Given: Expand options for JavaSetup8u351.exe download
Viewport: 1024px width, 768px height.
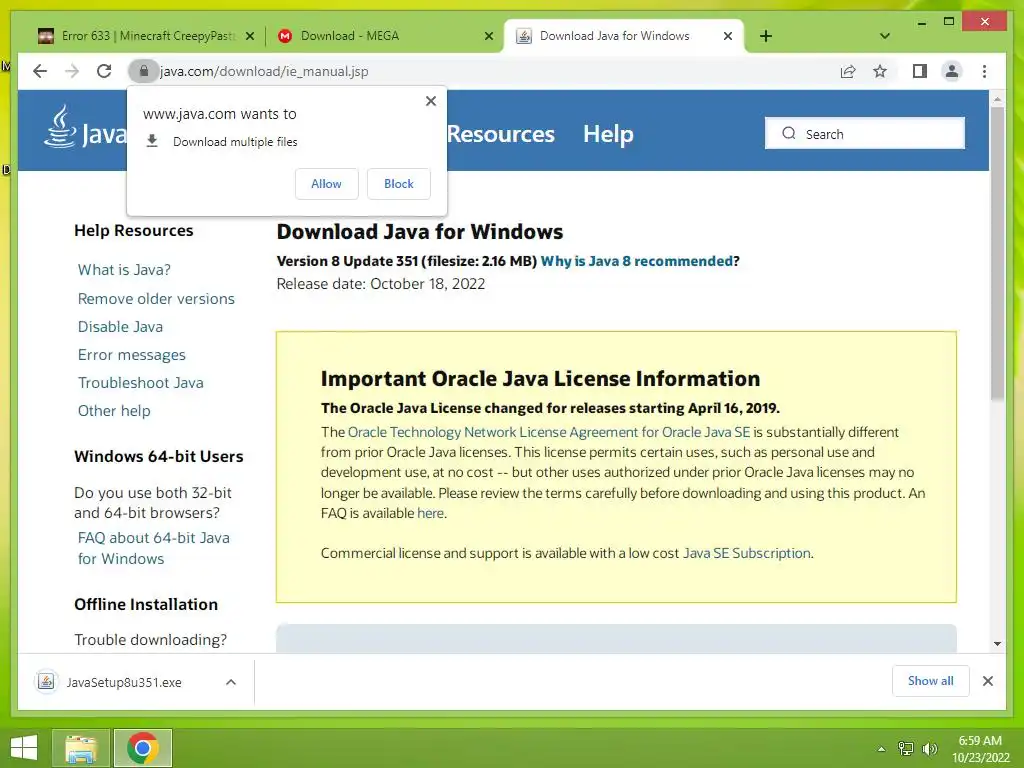Looking at the screenshot, I should tap(231, 682).
